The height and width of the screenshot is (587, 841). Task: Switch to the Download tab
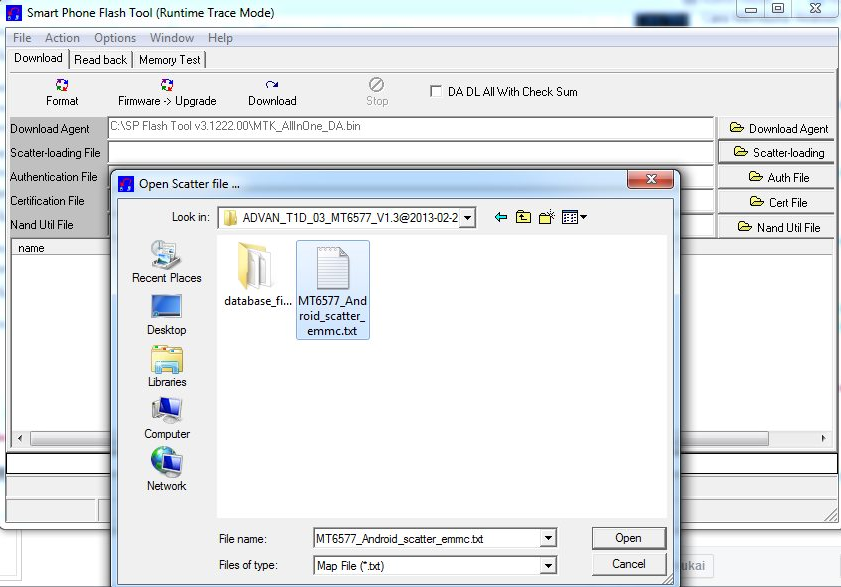38,58
